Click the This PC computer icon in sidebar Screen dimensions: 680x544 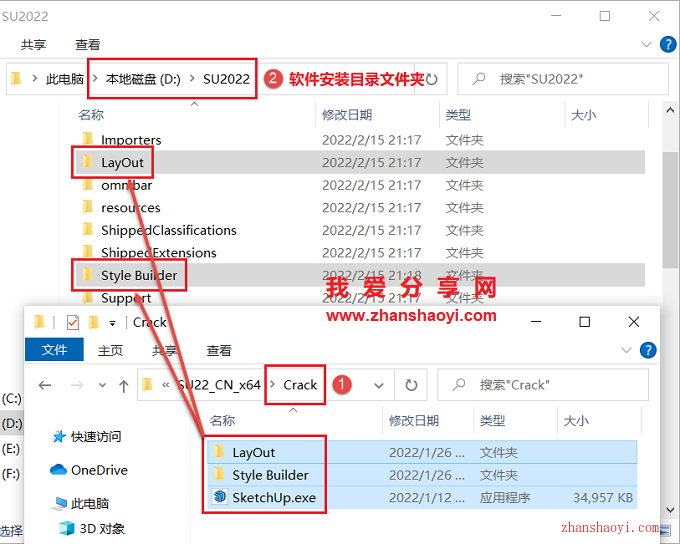click(x=59, y=503)
